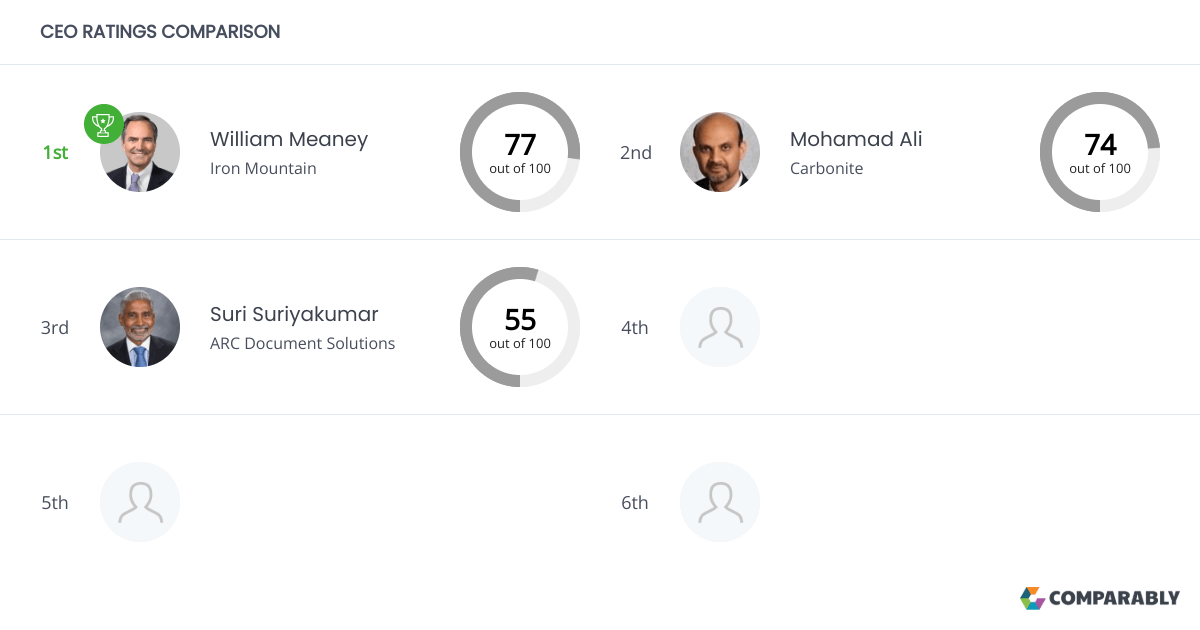The width and height of the screenshot is (1200, 630).
Task: Click the 5th place empty avatar icon
Action: tap(140, 502)
